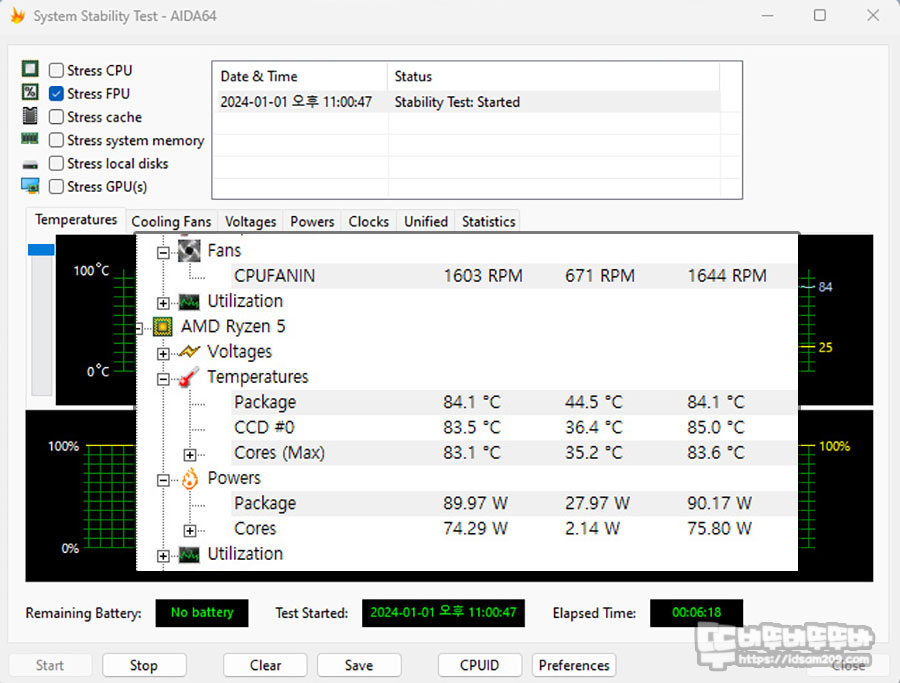Collapse the AMD Ryzen 5 tree node
The height and width of the screenshot is (683, 900).
[138, 328]
